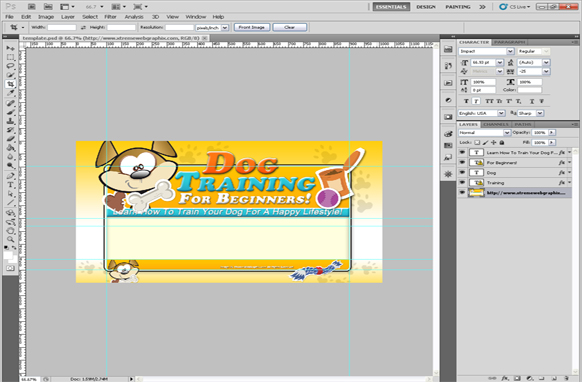Select the Crop tool in the toolbox
The height and width of the screenshot is (382, 582).
10,84
